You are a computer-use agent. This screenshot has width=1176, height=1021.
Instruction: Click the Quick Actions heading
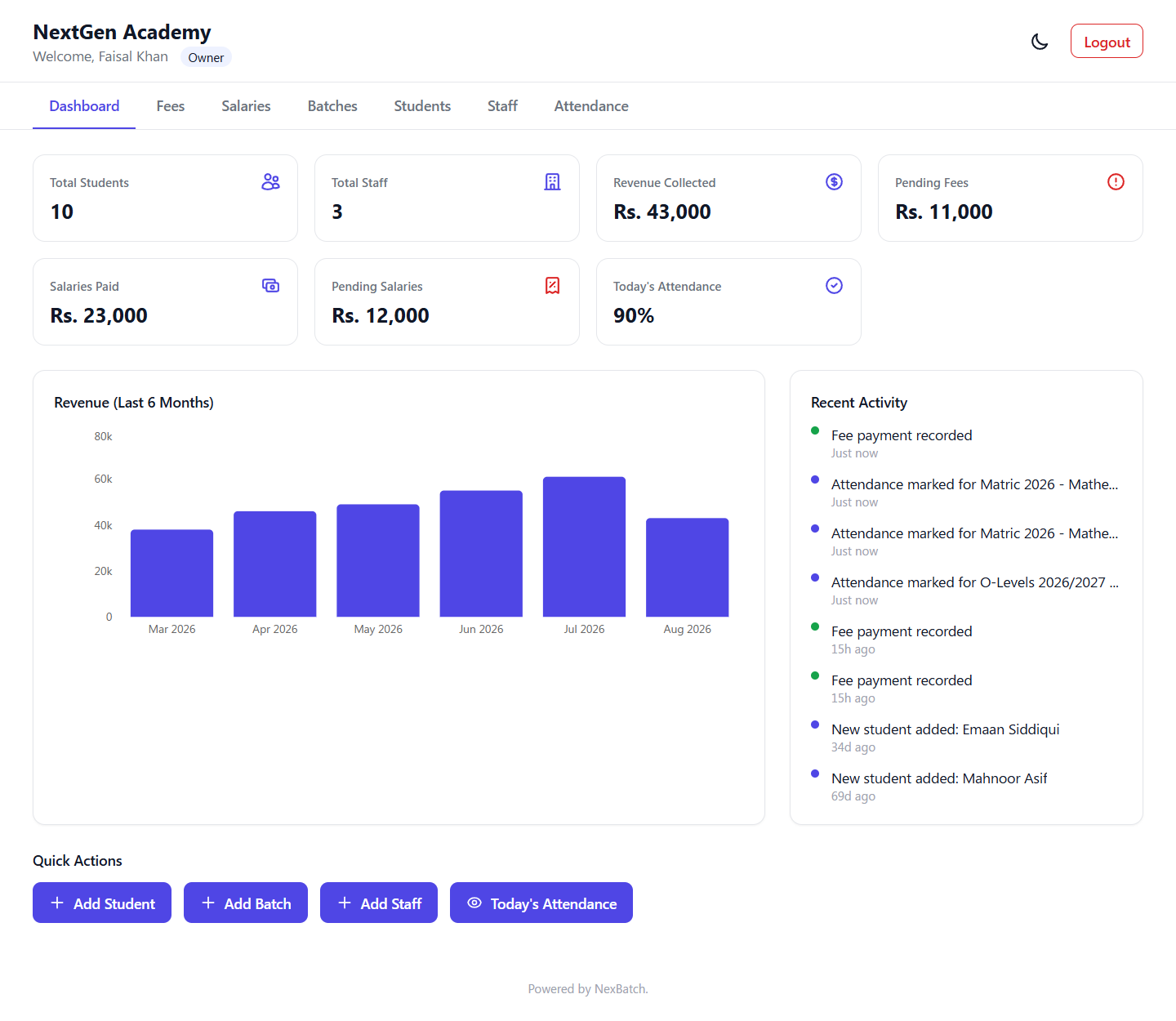(78, 861)
